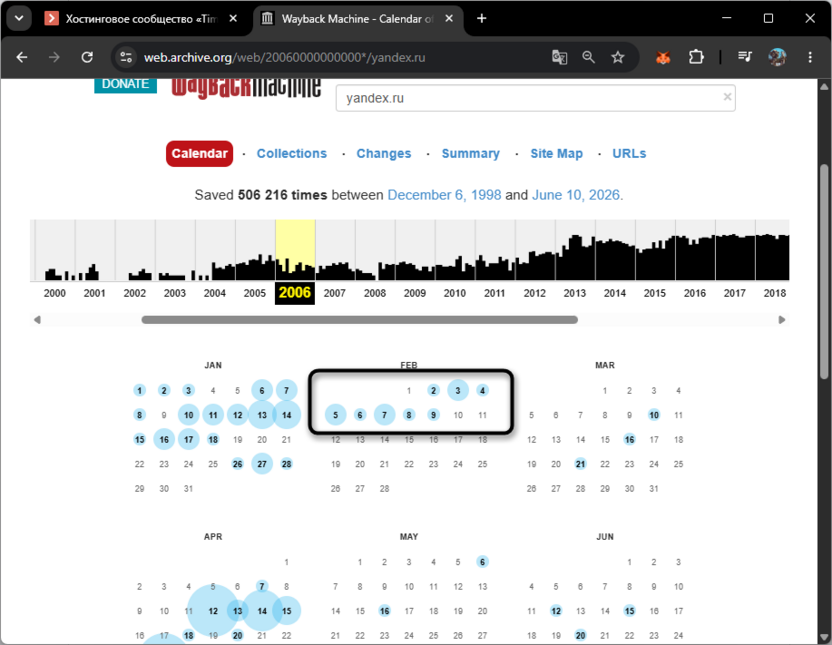Click the timeline right scroll arrow
The height and width of the screenshot is (645, 832).
[x=782, y=320]
